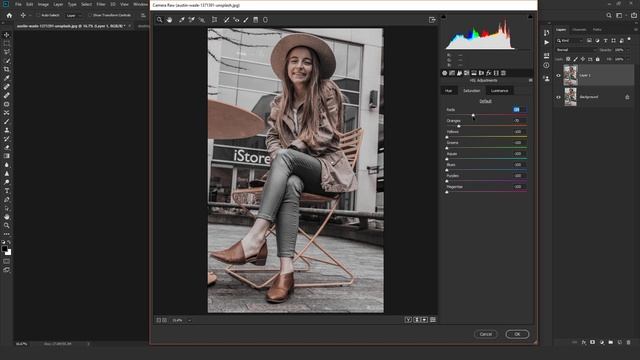Image resolution: width=640 pixels, height=360 pixels.
Task: Toggle highlight clipping warning on histogram
Action: click(x=530, y=17)
